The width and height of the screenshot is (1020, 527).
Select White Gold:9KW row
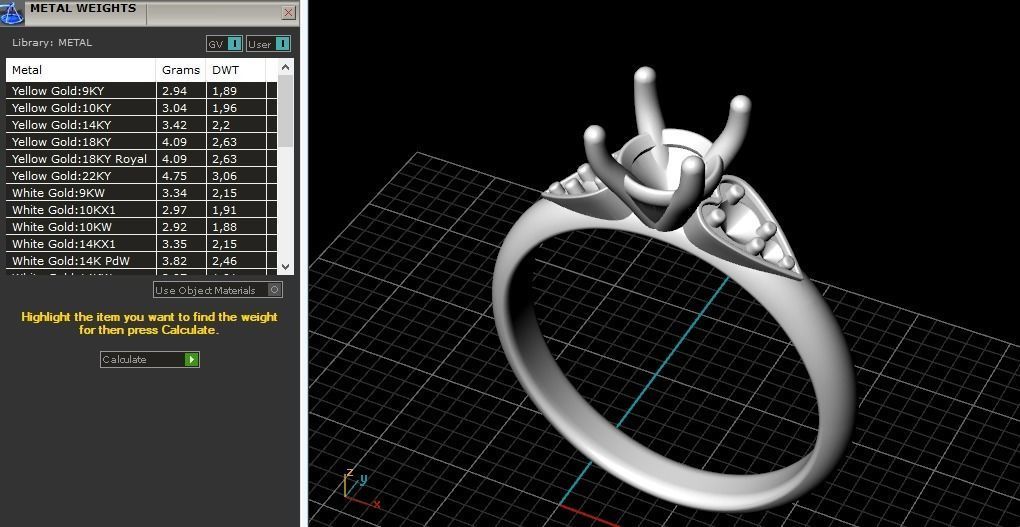point(141,193)
